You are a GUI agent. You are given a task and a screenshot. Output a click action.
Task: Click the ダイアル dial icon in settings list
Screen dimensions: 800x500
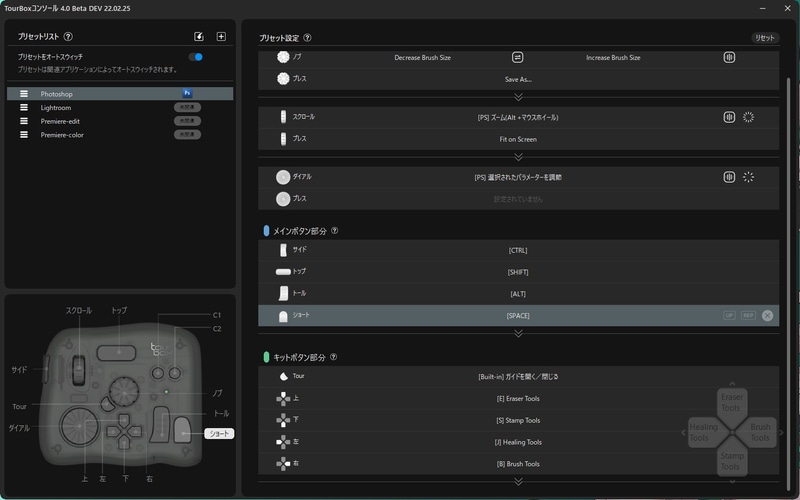283,177
